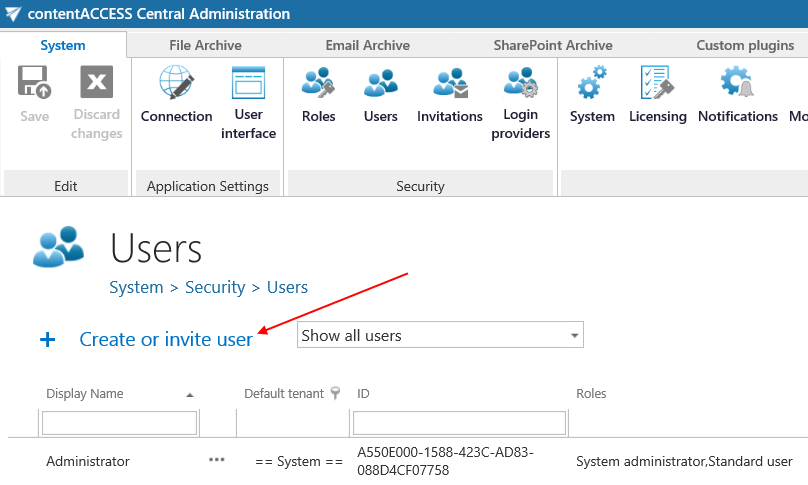Image resolution: width=808 pixels, height=485 pixels.
Task: Open the Administrator row ellipsis menu
Action: tap(217, 460)
